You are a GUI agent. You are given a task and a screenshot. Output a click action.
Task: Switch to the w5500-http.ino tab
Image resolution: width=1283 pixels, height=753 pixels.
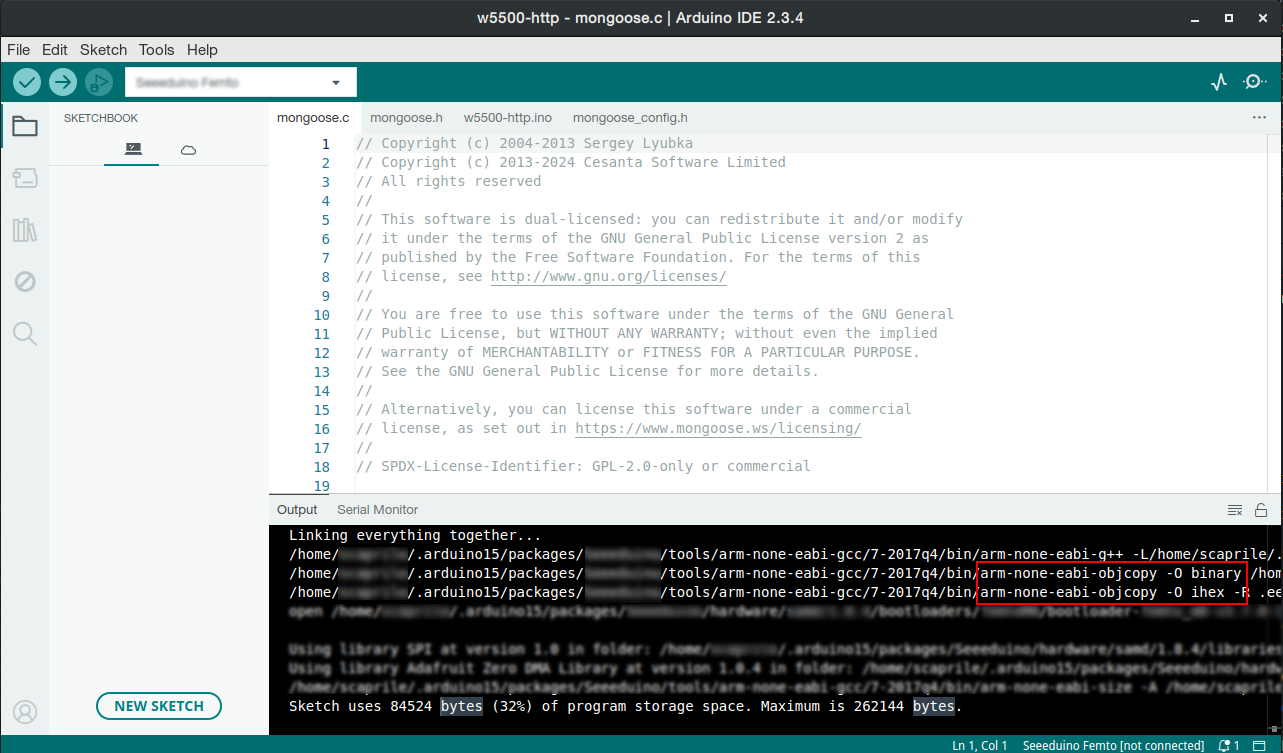pos(508,118)
